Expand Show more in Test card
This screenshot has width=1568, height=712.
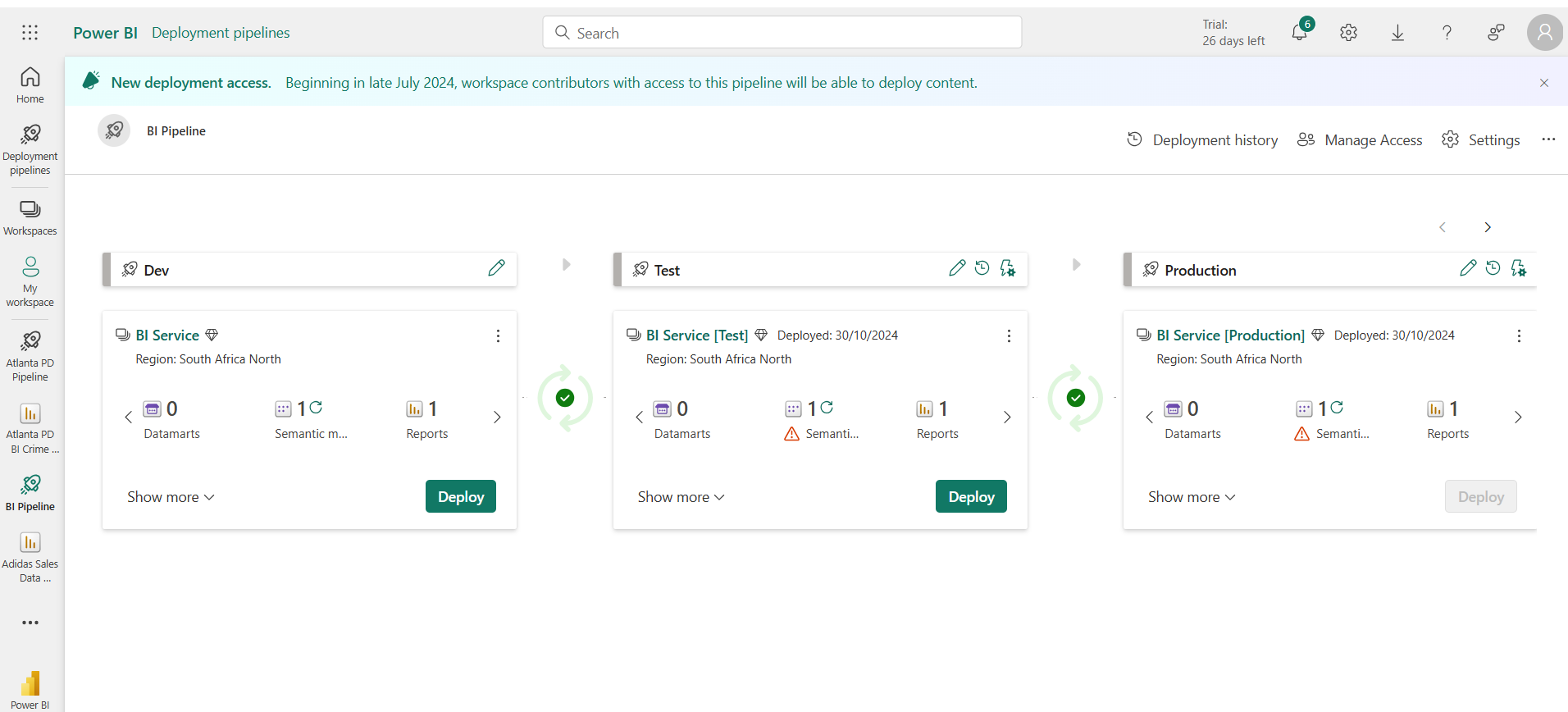click(x=681, y=497)
